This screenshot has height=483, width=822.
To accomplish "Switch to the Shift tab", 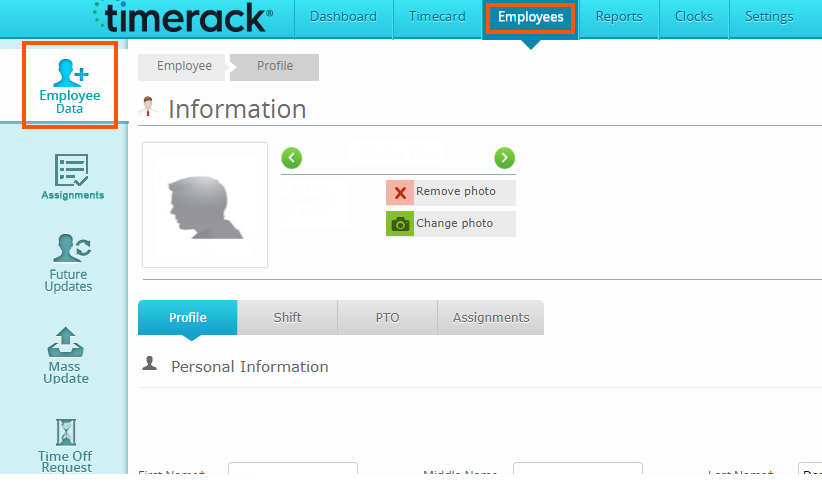I will [287, 317].
